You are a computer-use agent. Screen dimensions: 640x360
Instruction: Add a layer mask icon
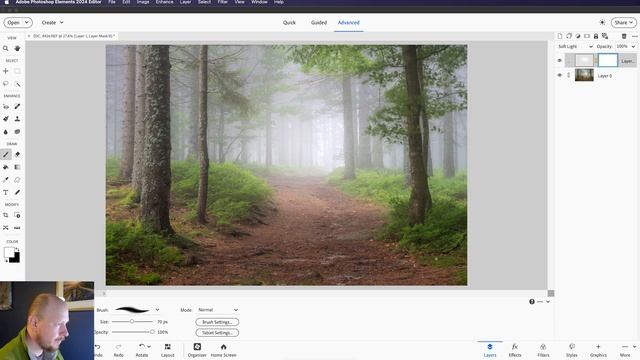[587, 36]
